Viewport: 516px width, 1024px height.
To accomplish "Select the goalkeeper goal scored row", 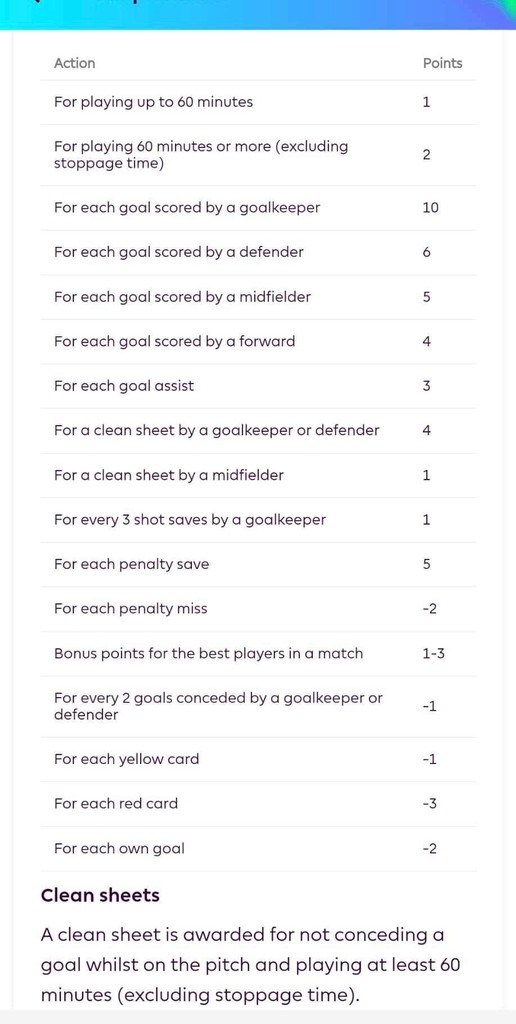I will pos(258,208).
